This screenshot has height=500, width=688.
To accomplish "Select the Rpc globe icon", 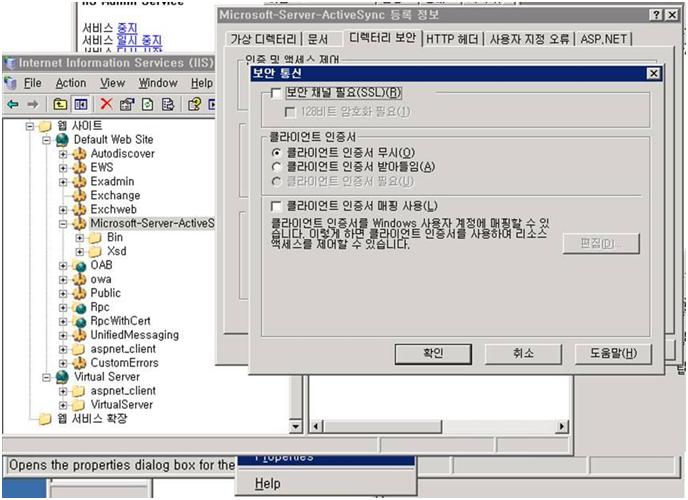I will pos(80,307).
